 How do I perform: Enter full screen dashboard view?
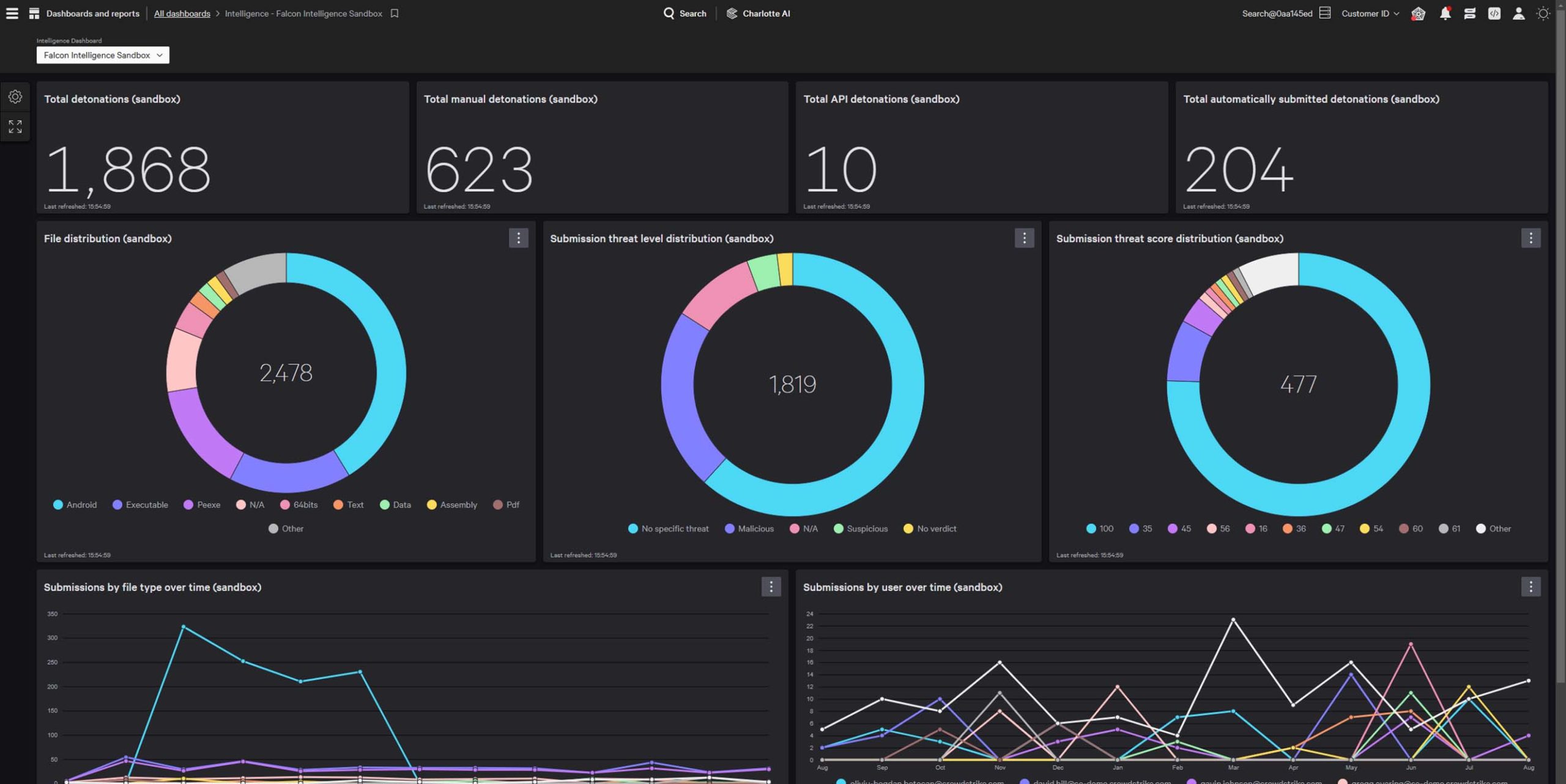pos(15,127)
